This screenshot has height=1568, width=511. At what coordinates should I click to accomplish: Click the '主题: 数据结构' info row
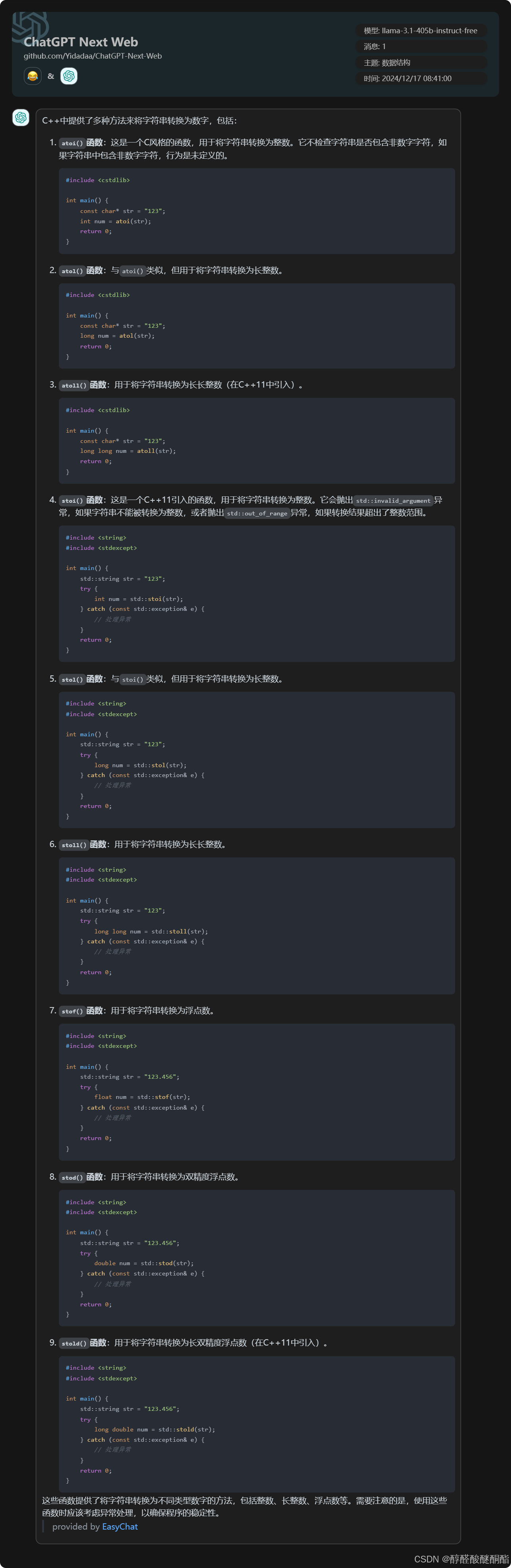(x=421, y=63)
